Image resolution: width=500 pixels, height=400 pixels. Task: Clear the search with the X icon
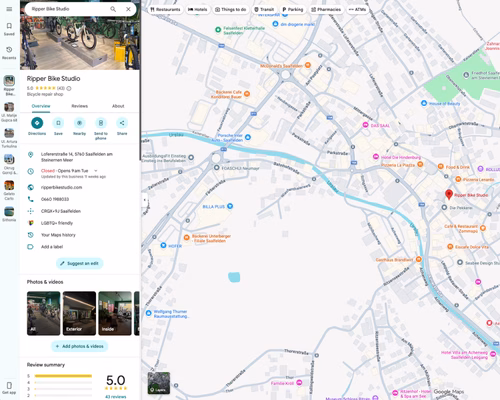(128, 9)
